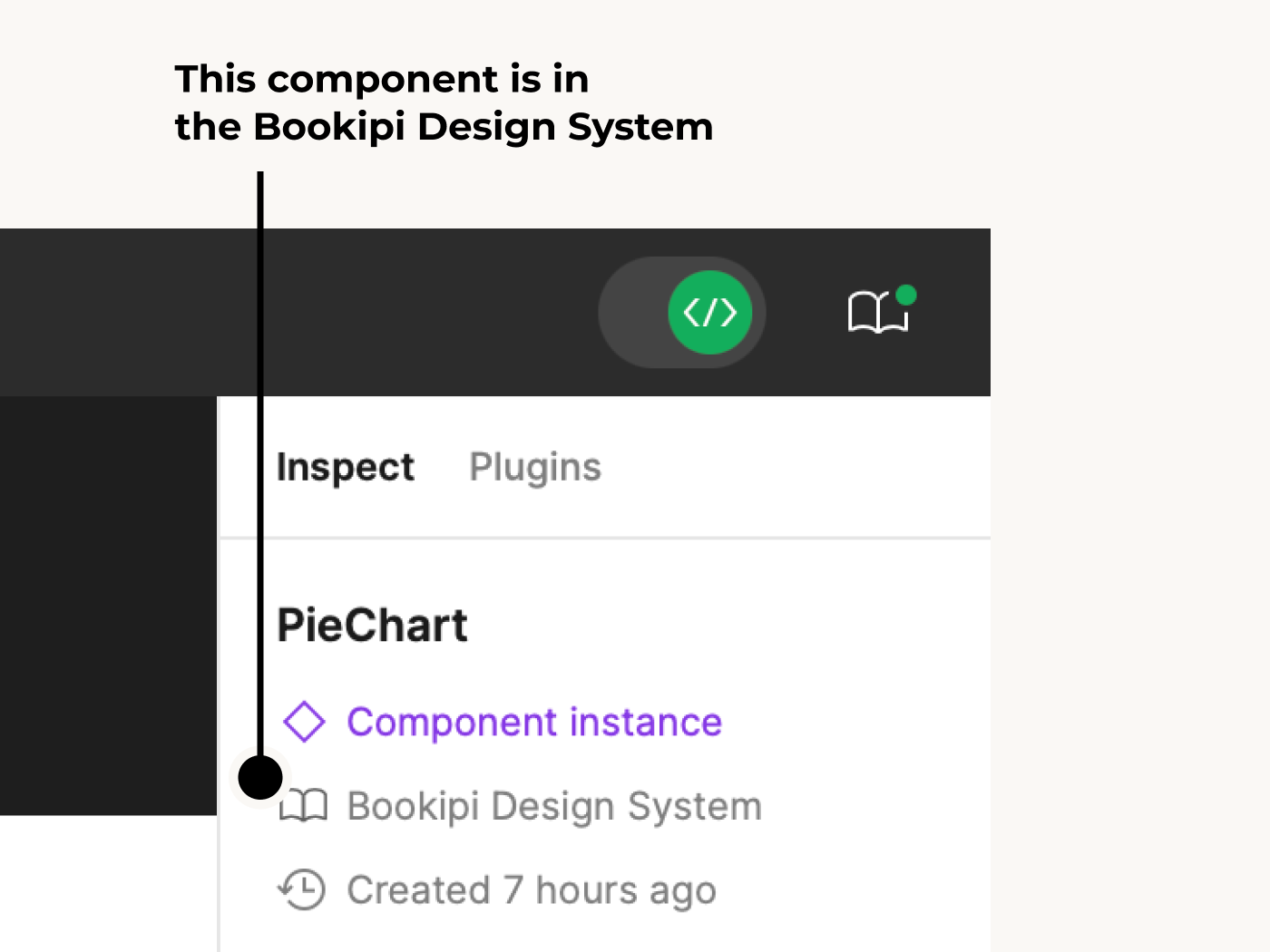Viewport: 1270px width, 952px height.
Task: Click the clock history icon
Action: pos(302,889)
